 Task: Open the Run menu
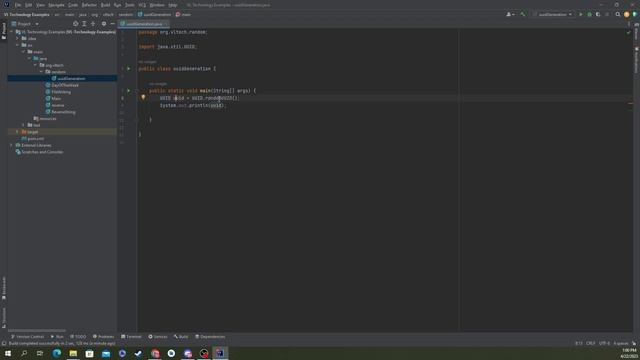coord(118,5)
